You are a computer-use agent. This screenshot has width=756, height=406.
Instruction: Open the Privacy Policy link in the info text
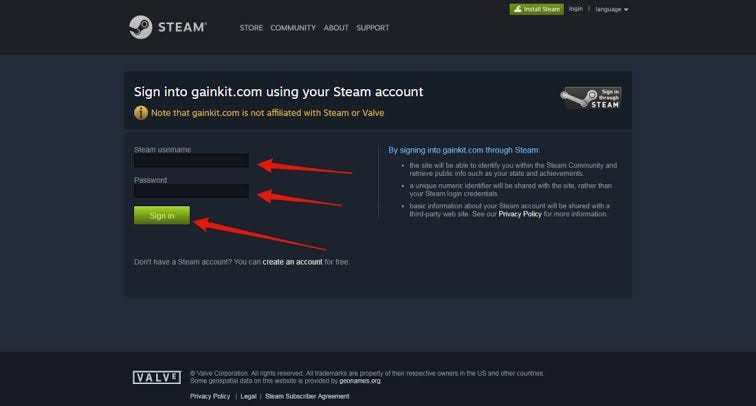520,214
